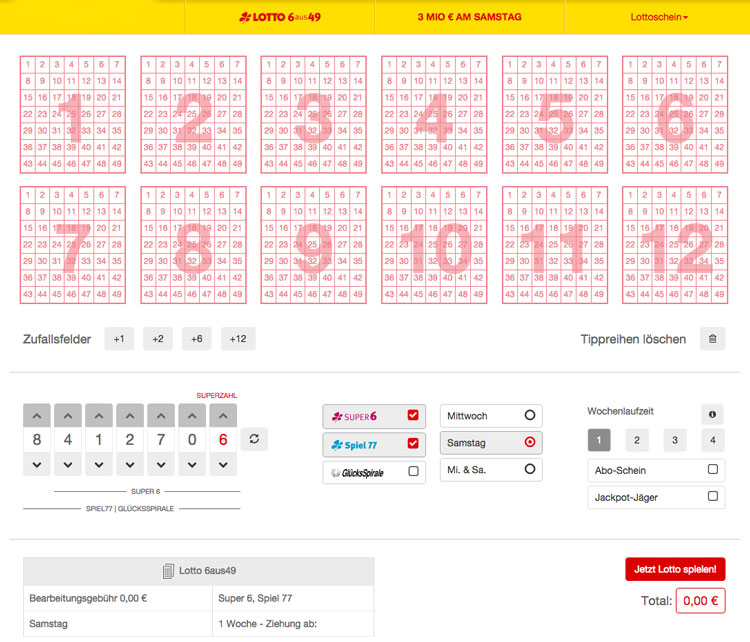The height and width of the screenshot is (642, 750).
Task: Click the Samstag cell in the summary table
Action: click(x=118, y=624)
